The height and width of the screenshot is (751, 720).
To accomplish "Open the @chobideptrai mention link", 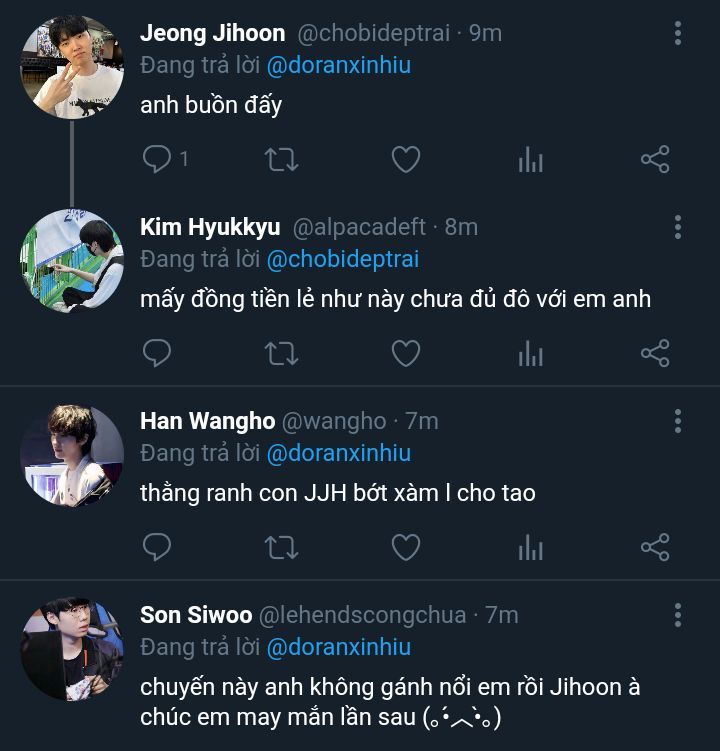I will coord(342,259).
